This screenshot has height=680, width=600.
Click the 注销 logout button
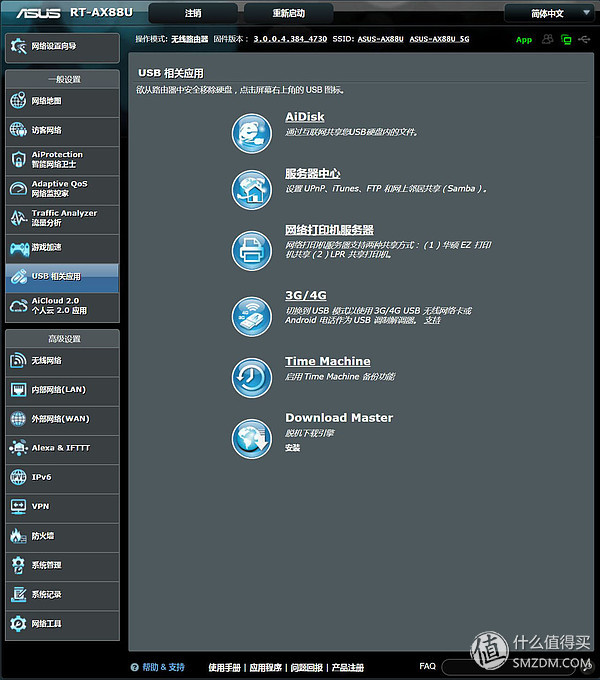click(193, 13)
